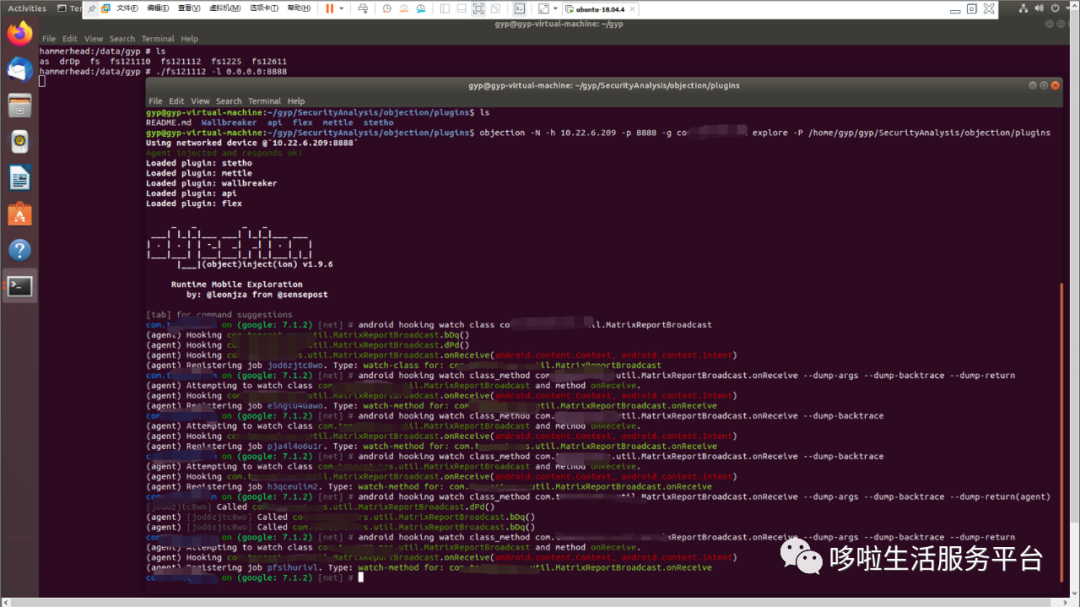The width and height of the screenshot is (1080, 607).
Task: Click the "Loaded plugin: flex" line
Action: [194, 204]
